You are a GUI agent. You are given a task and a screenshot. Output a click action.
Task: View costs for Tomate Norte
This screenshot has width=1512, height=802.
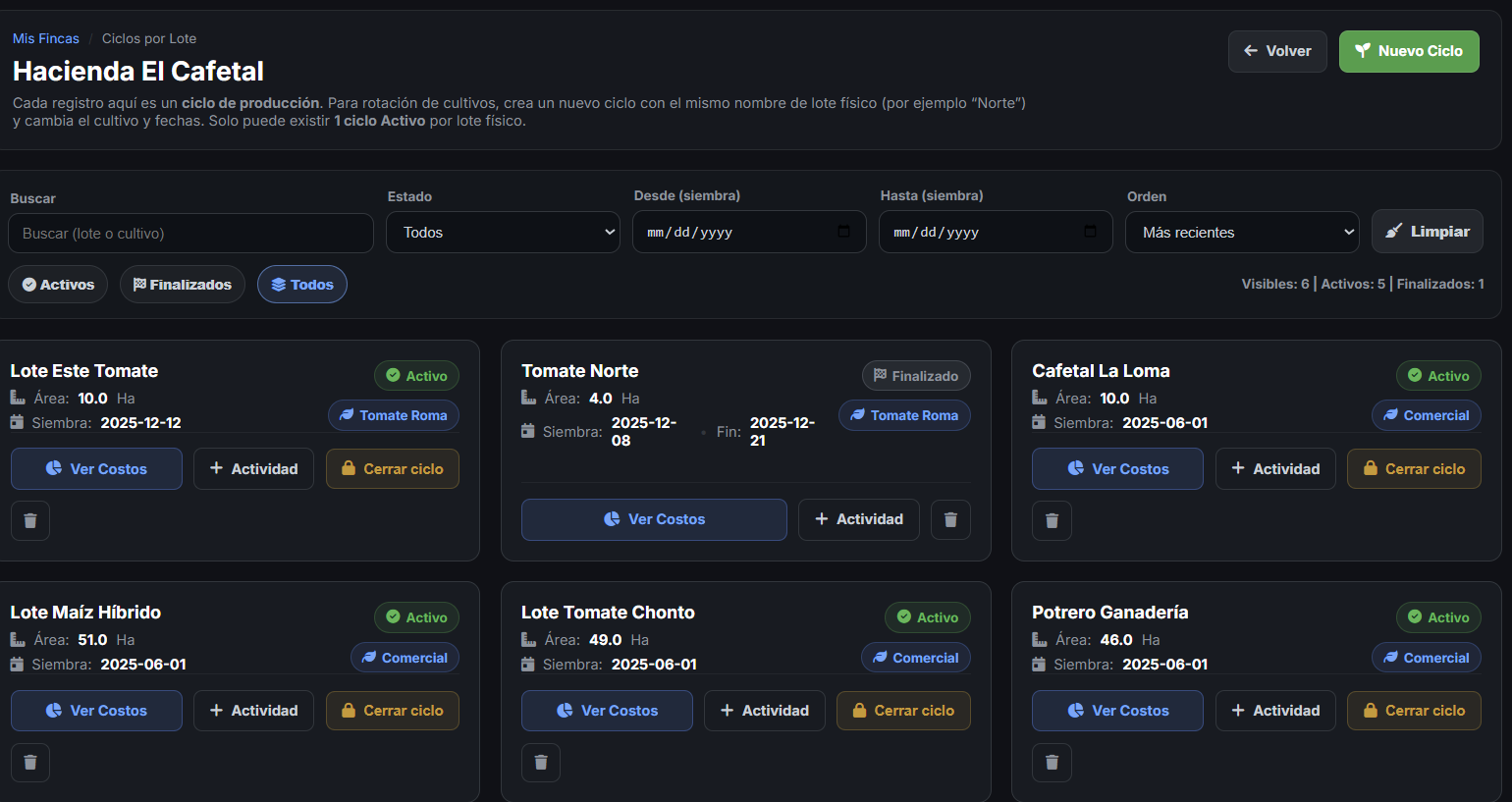pyautogui.click(x=654, y=519)
